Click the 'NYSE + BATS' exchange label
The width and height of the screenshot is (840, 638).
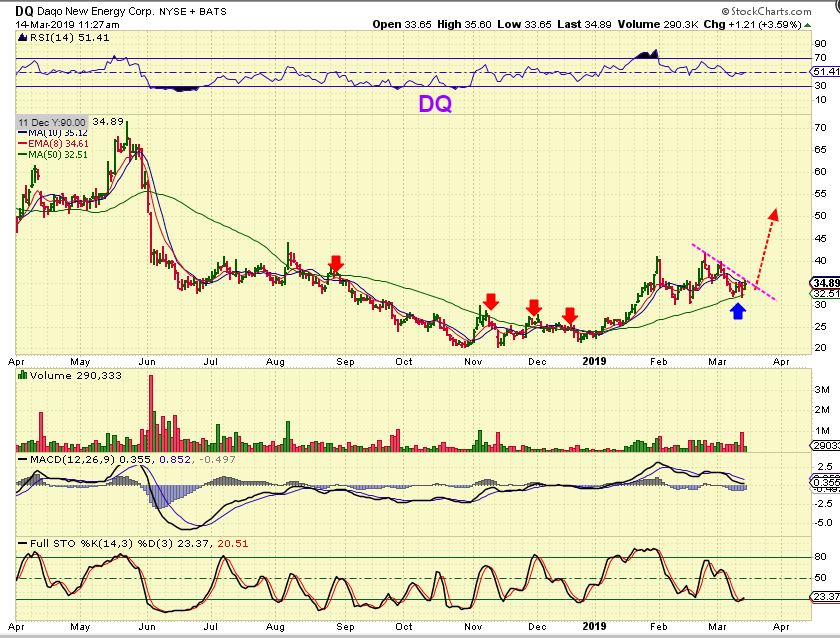[193, 11]
